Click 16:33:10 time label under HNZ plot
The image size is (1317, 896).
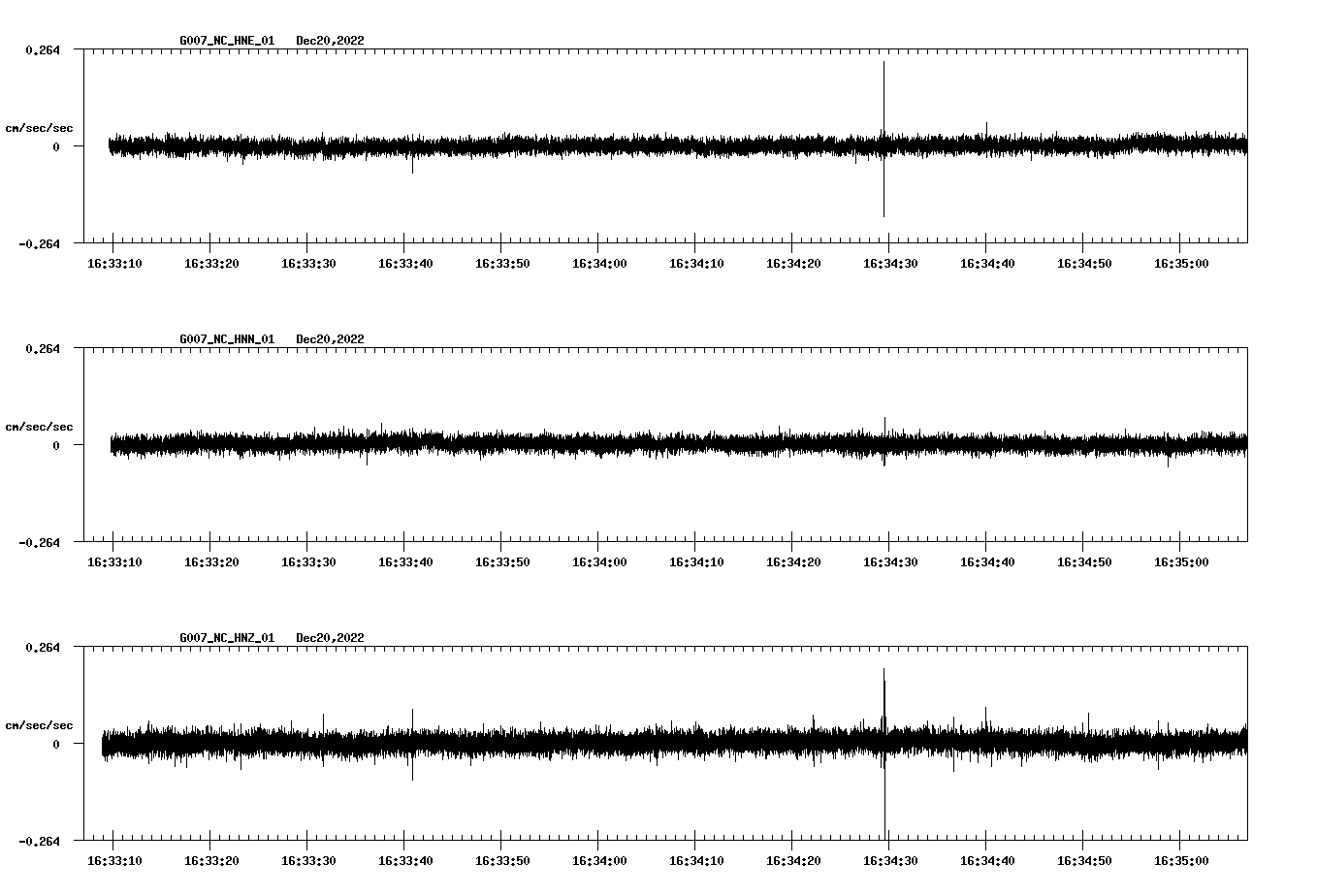tap(114, 861)
